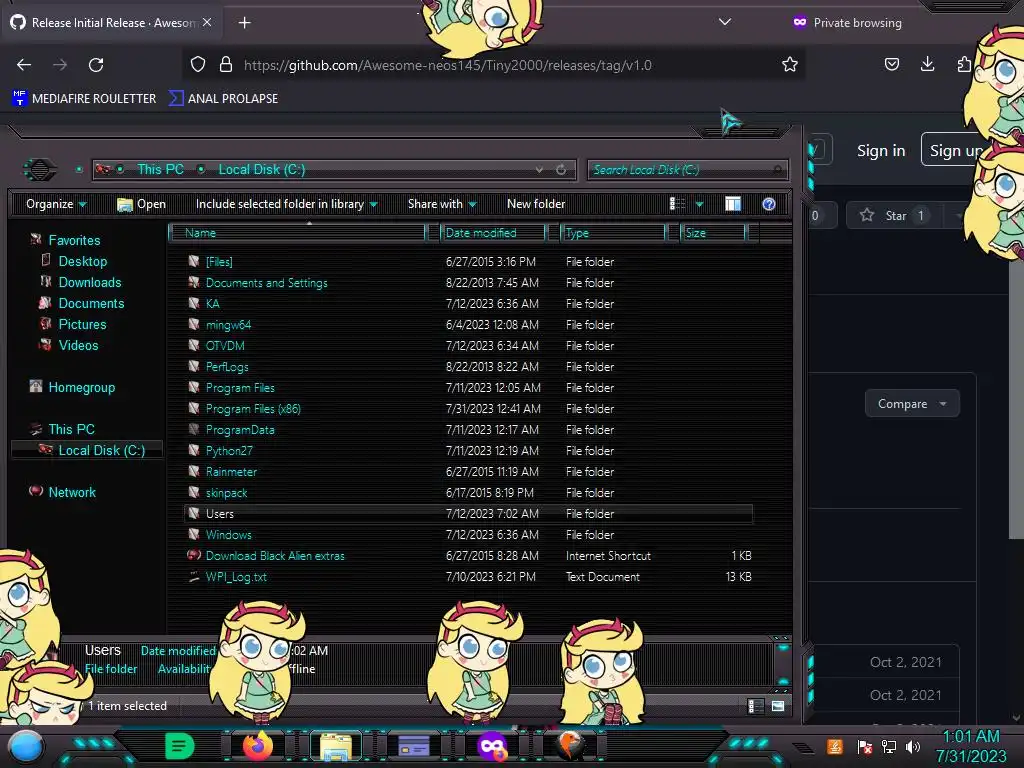Go back in Firefox browser
The height and width of the screenshot is (768, 1024).
point(24,65)
